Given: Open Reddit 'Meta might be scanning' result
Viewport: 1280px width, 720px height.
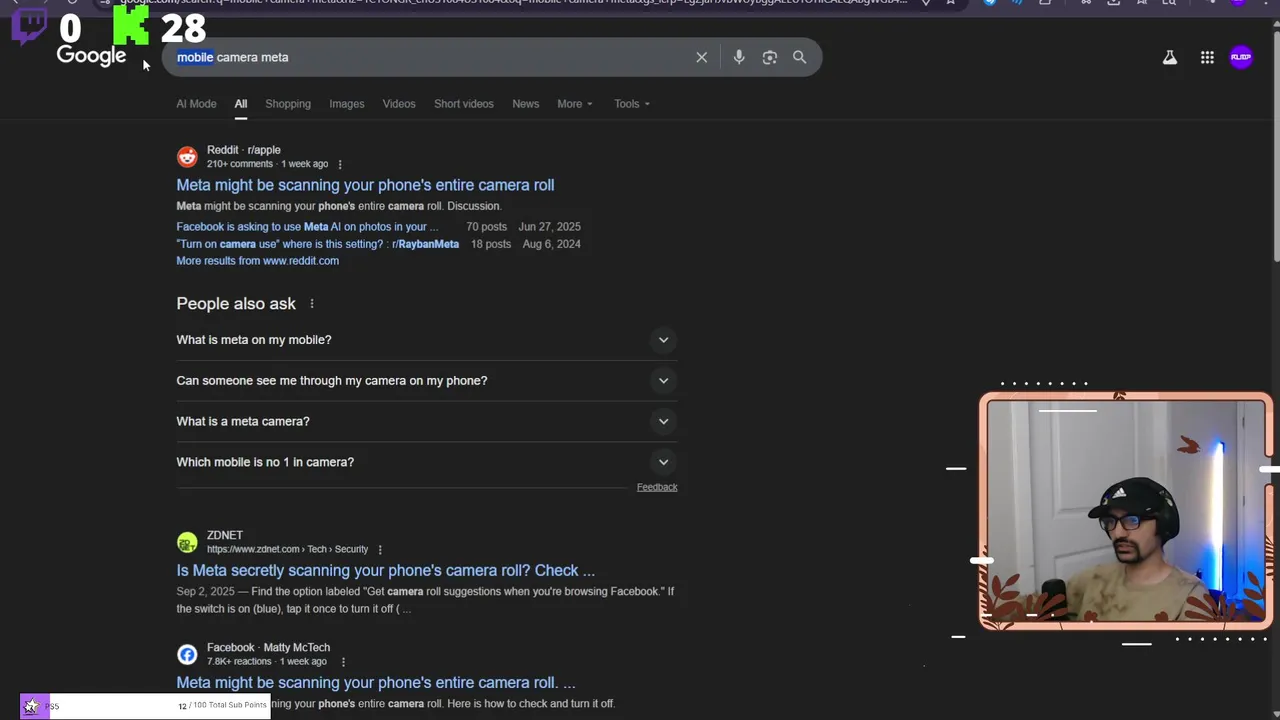Looking at the screenshot, I should 365,185.
